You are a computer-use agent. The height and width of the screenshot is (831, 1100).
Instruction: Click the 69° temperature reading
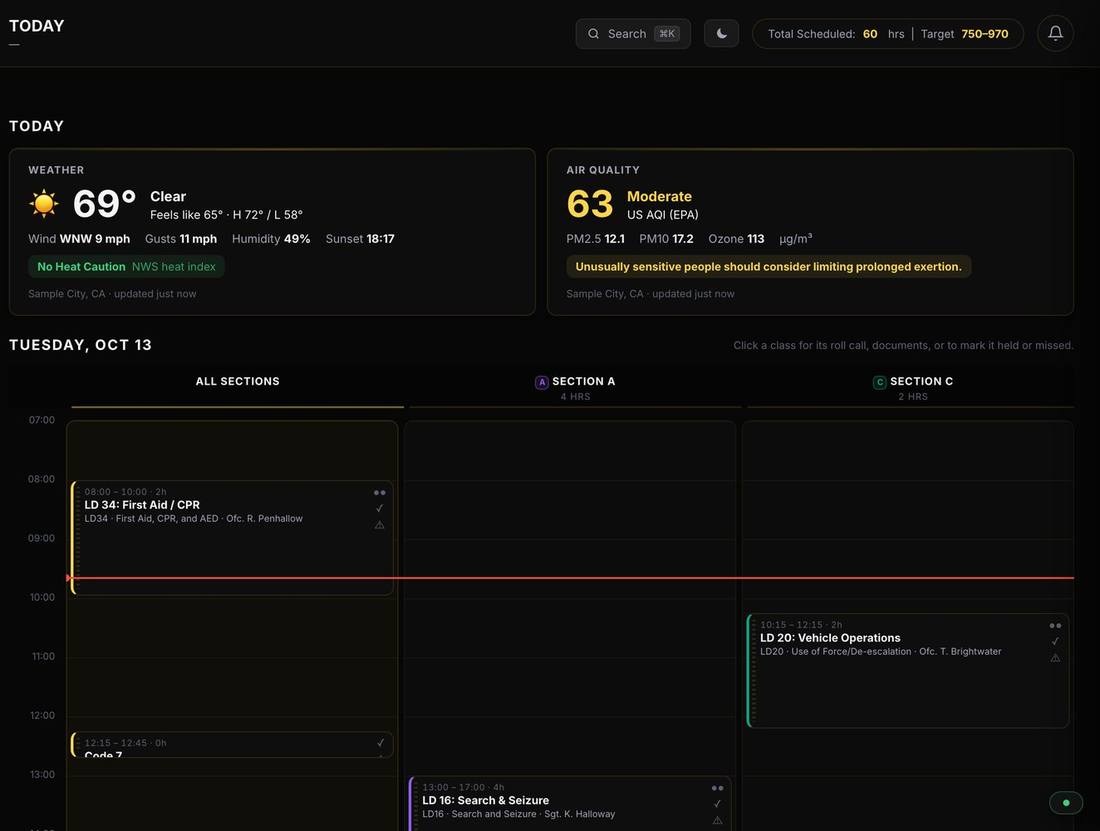pyautogui.click(x=105, y=204)
